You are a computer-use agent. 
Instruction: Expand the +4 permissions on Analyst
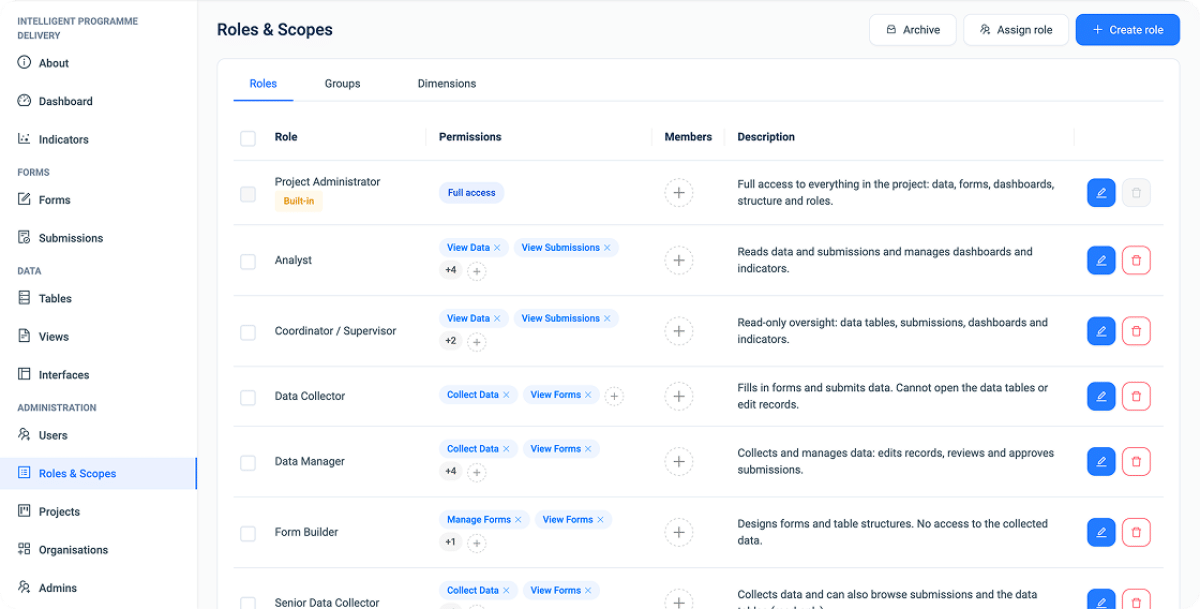click(450, 270)
